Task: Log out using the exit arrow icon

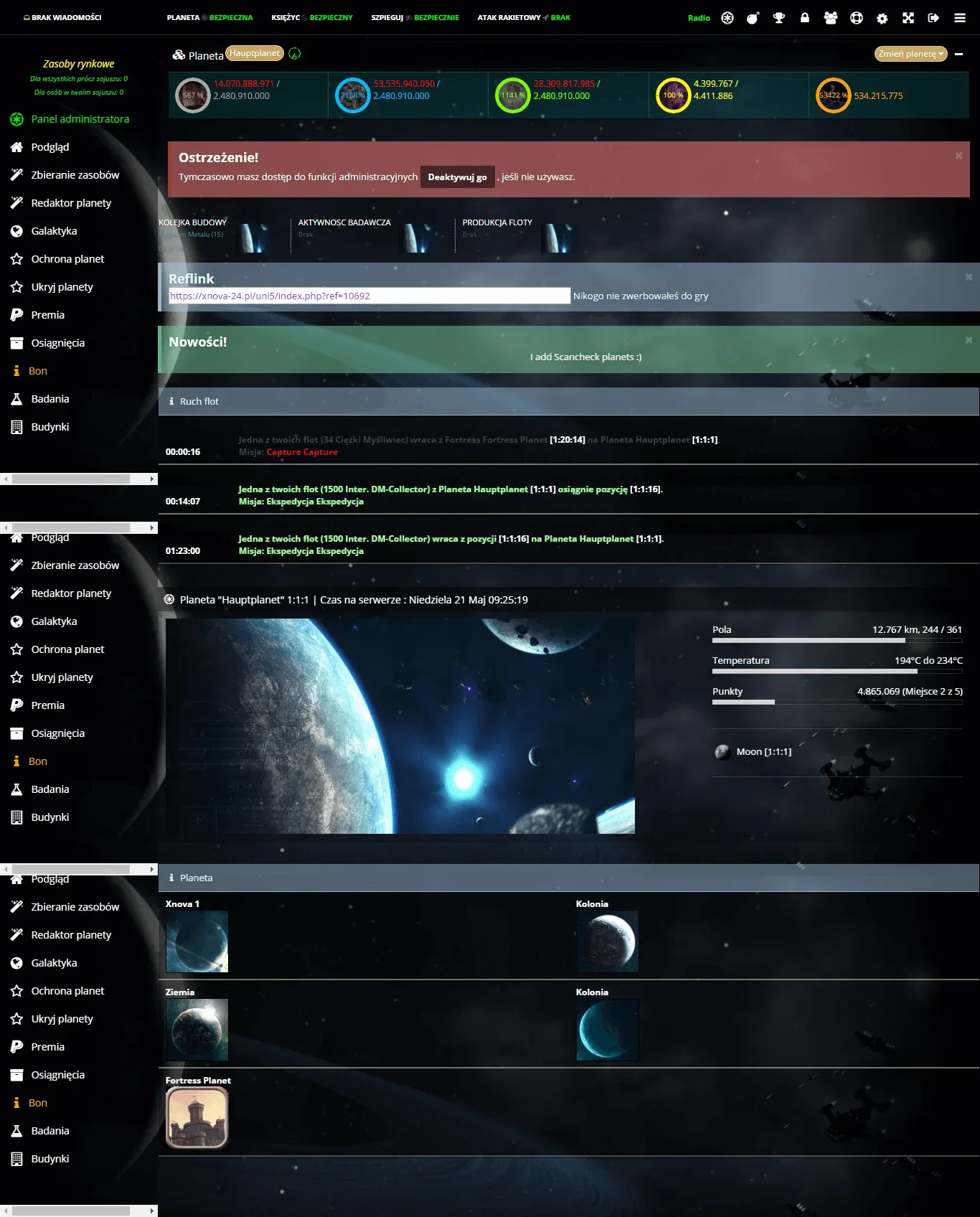Action: click(933, 18)
